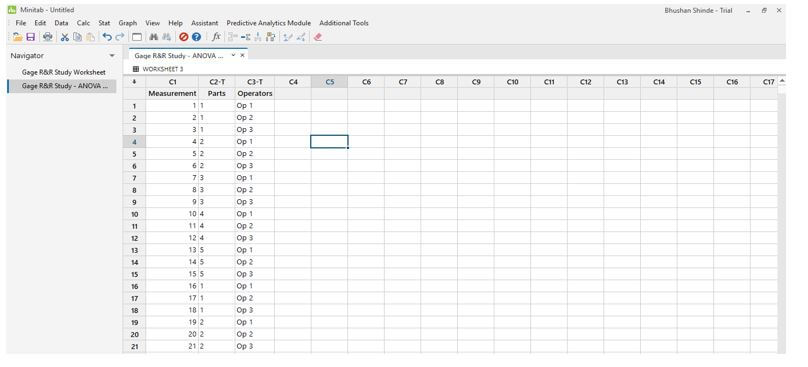Click the Print icon in toolbar
The image size is (808, 367).
[x=48, y=37]
